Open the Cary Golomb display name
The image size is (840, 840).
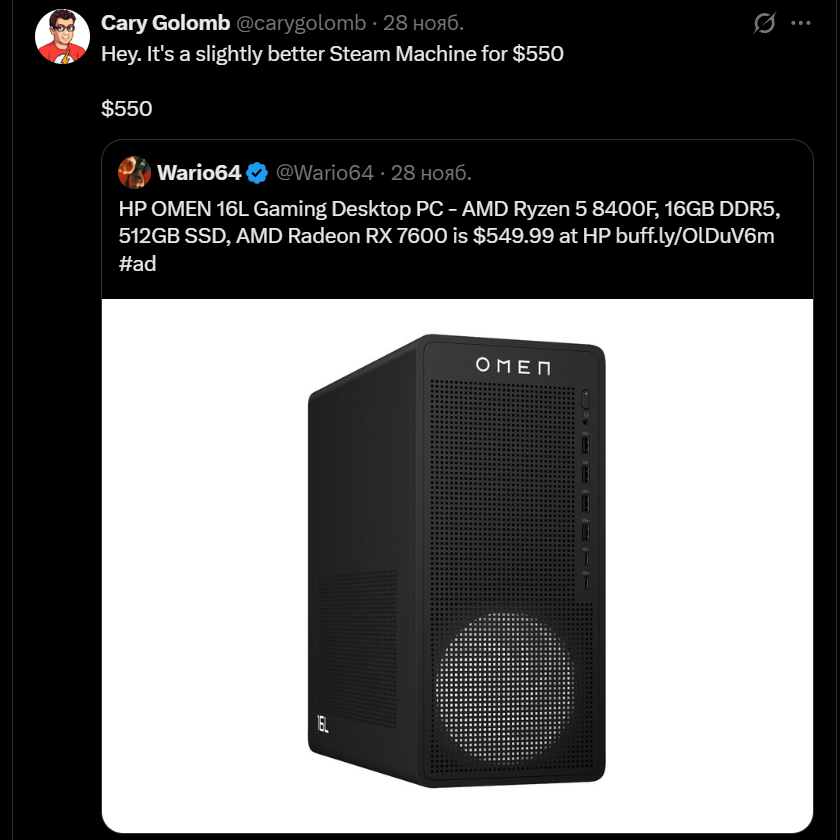tap(165, 23)
